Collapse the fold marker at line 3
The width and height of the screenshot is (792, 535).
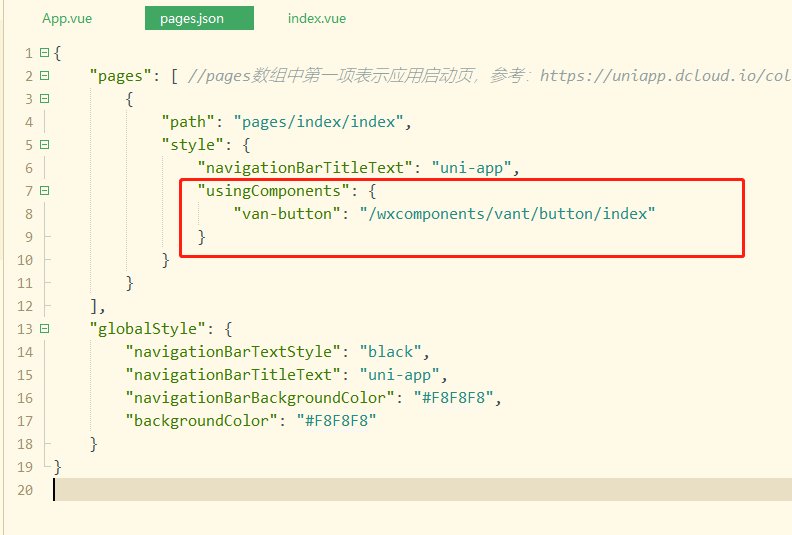pos(44,99)
